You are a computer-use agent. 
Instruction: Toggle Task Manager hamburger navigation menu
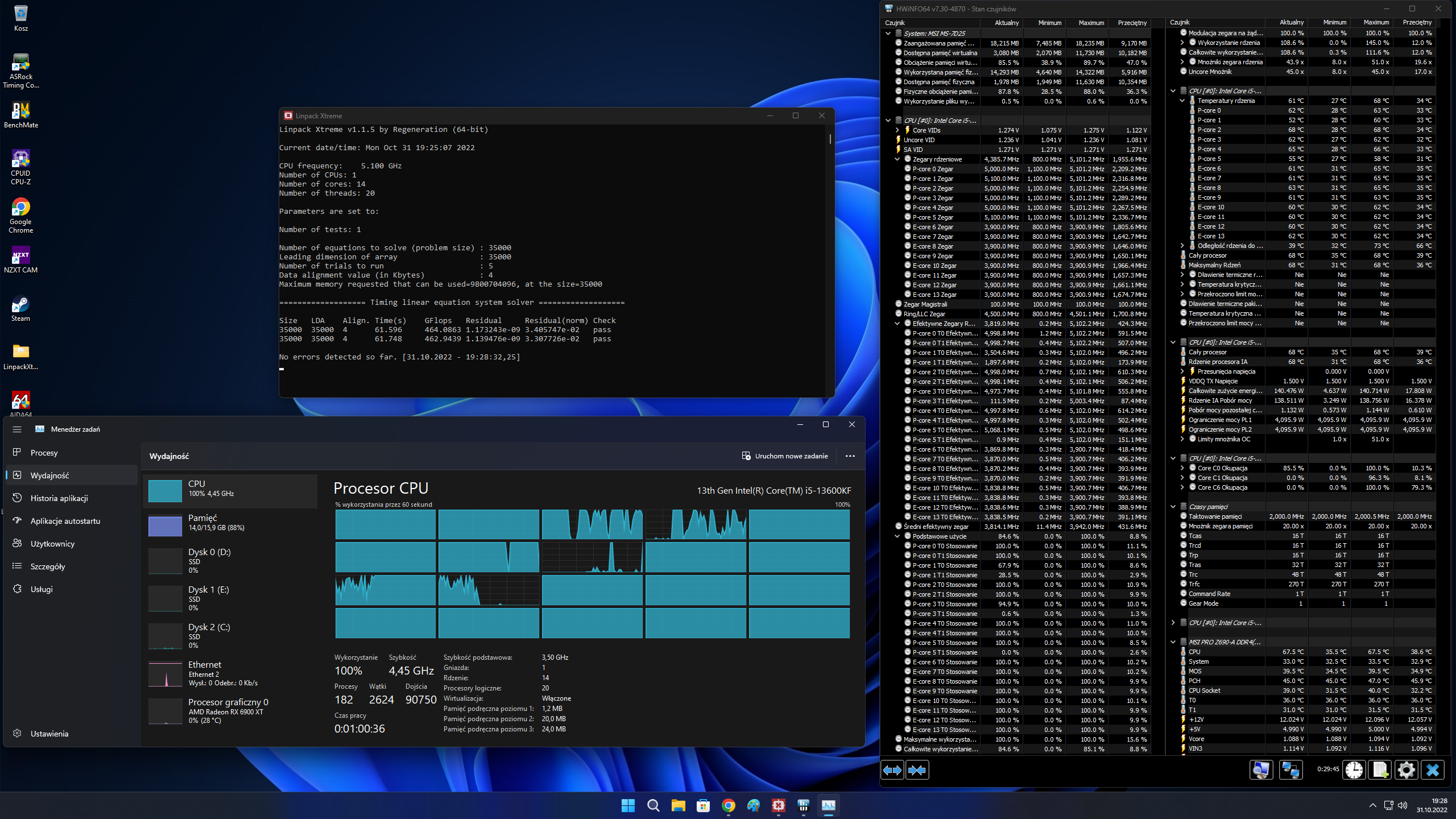(x=17, y=429)
